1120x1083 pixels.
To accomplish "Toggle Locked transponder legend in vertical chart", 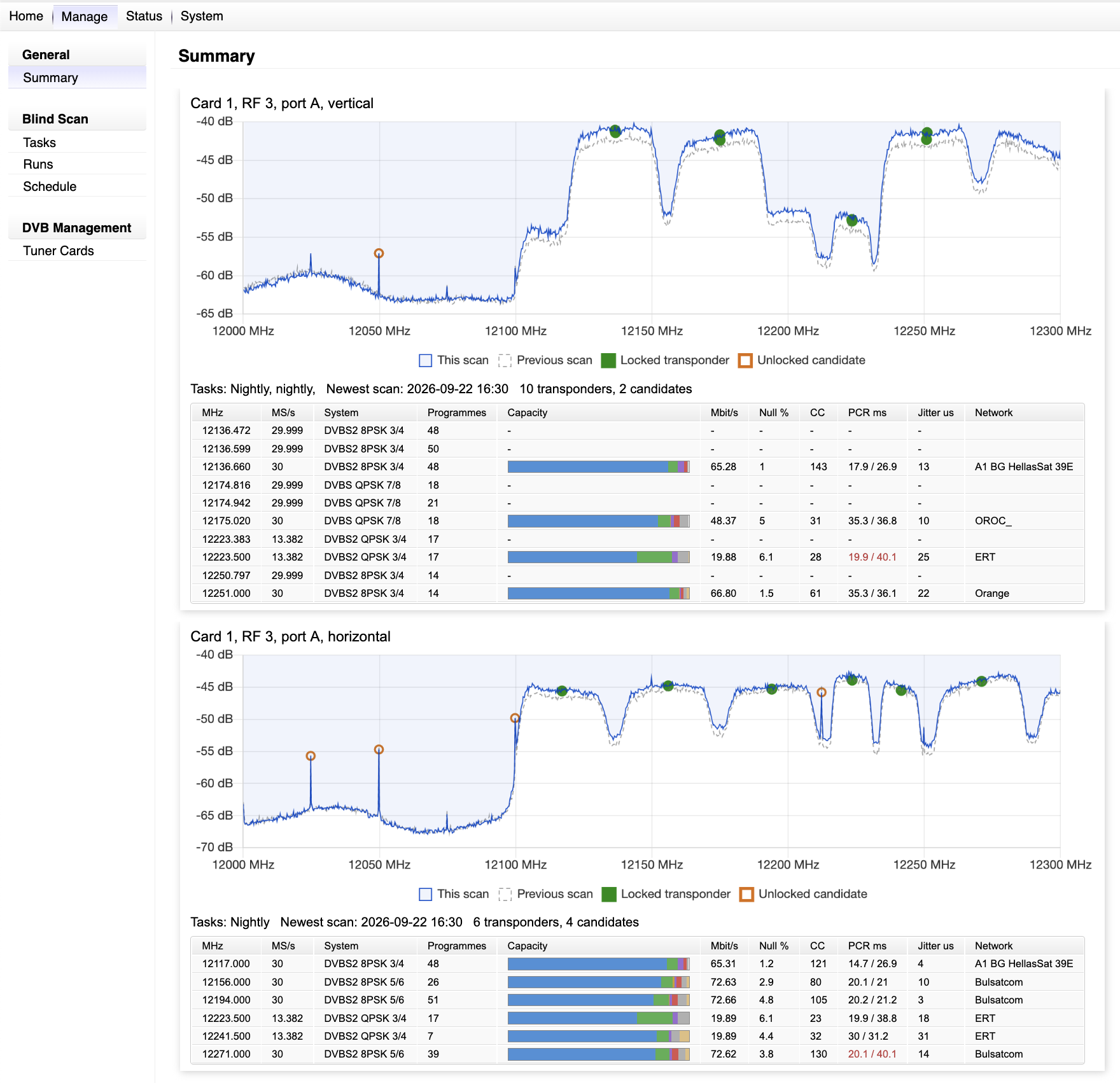I will coord(665,360).
